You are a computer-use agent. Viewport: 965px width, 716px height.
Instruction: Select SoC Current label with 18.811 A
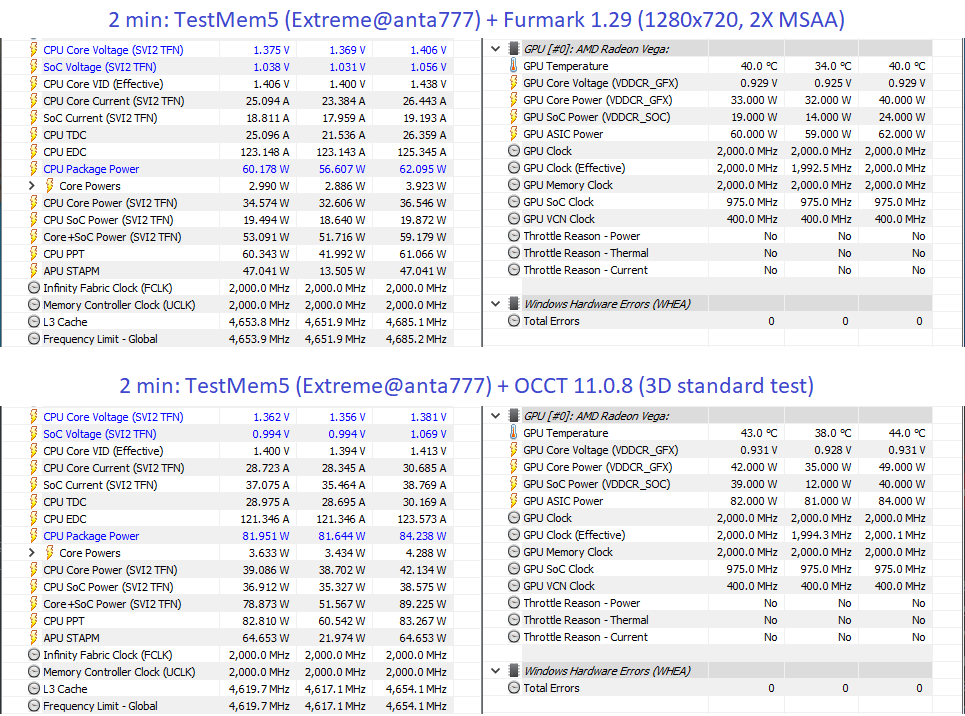point(100,118)
